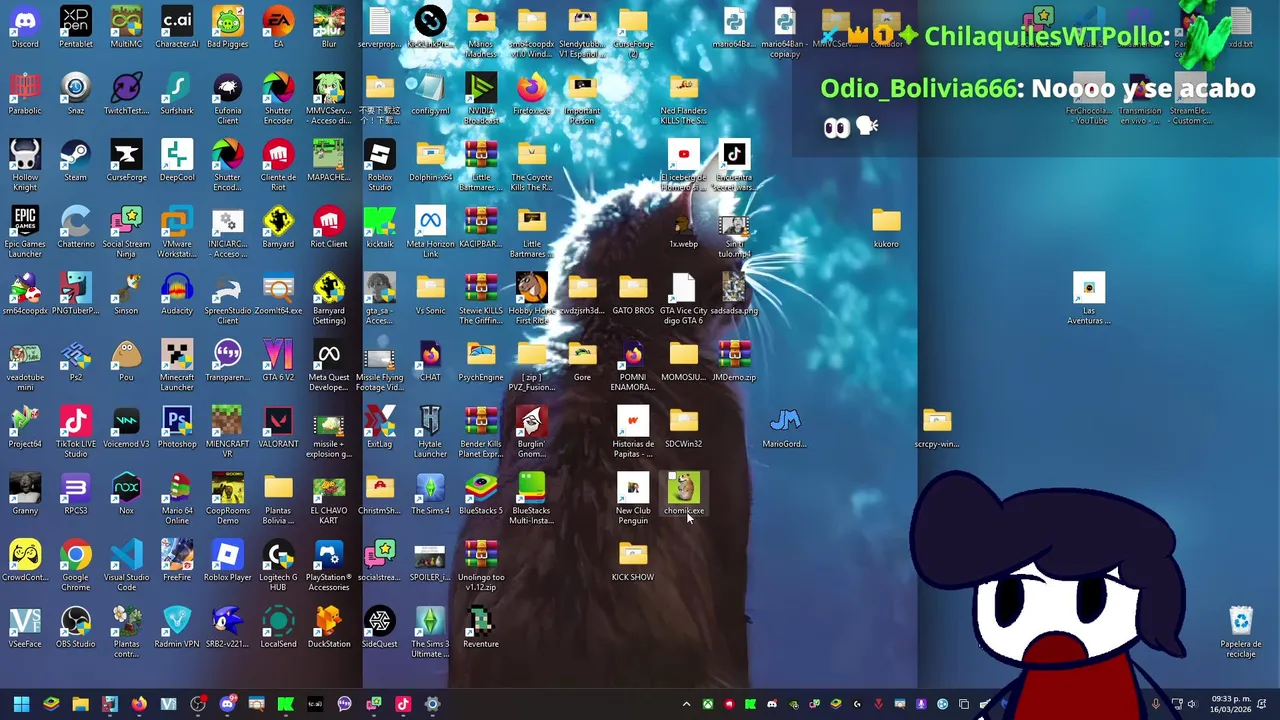Select the Parabolic desktop shortcut
This screenshot has height=720, width=1280.
[x=25, y=94]
